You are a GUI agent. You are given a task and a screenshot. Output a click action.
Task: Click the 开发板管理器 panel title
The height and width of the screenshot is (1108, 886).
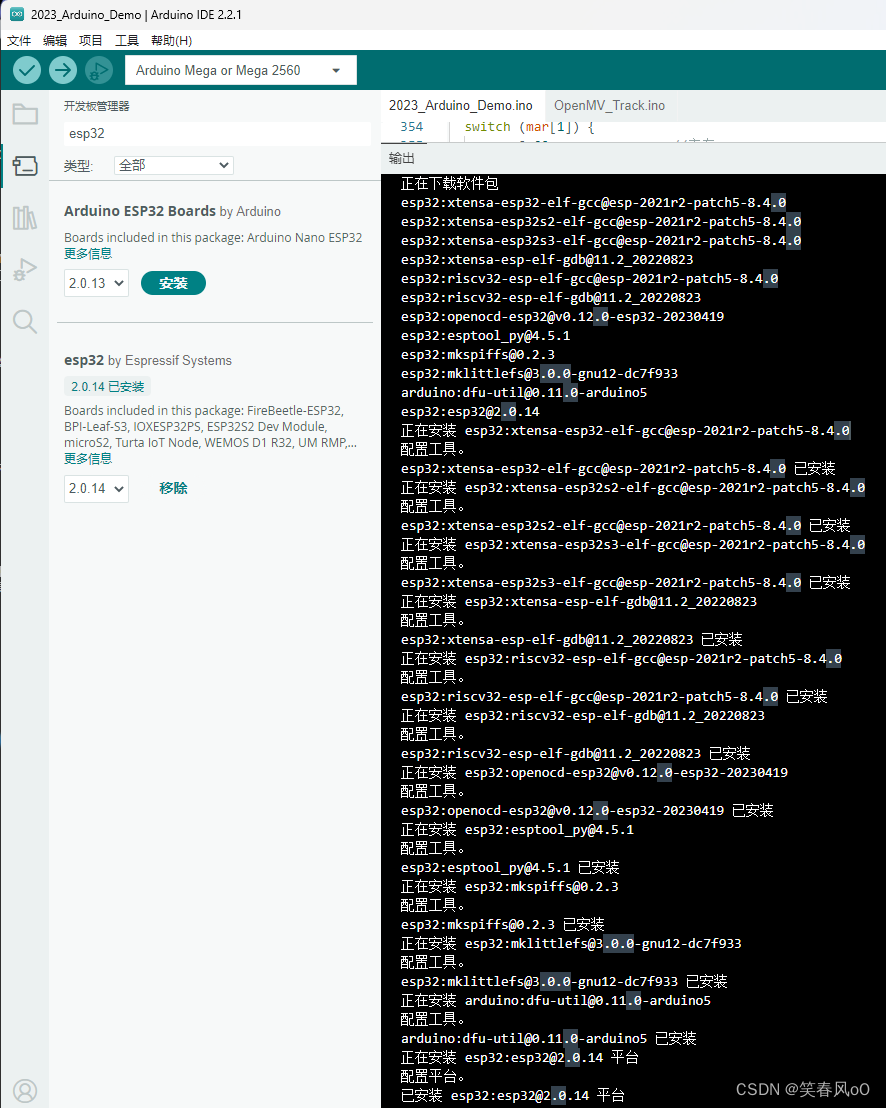pyautogui.click(x=97, y=106)
